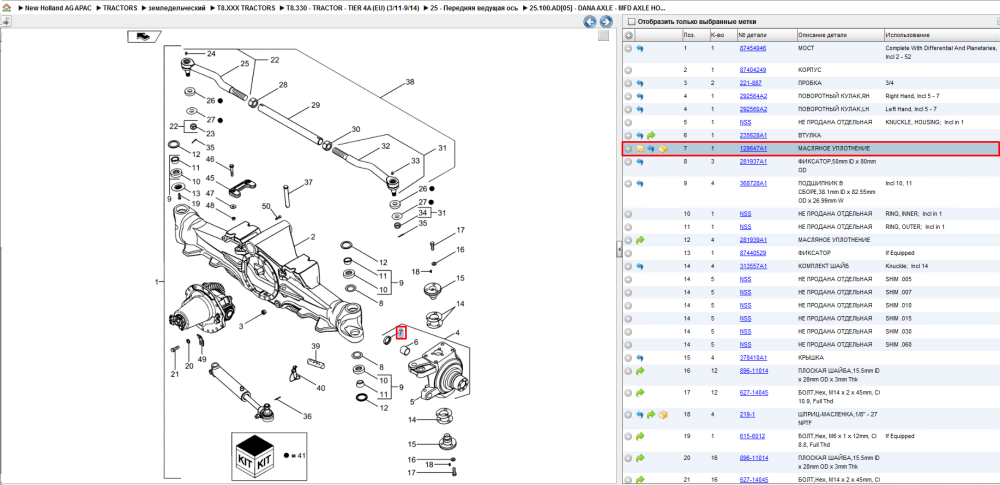Click blue arrow icon for part 221-887
This screenshot has width=1000, height=485.
(640, 83)
